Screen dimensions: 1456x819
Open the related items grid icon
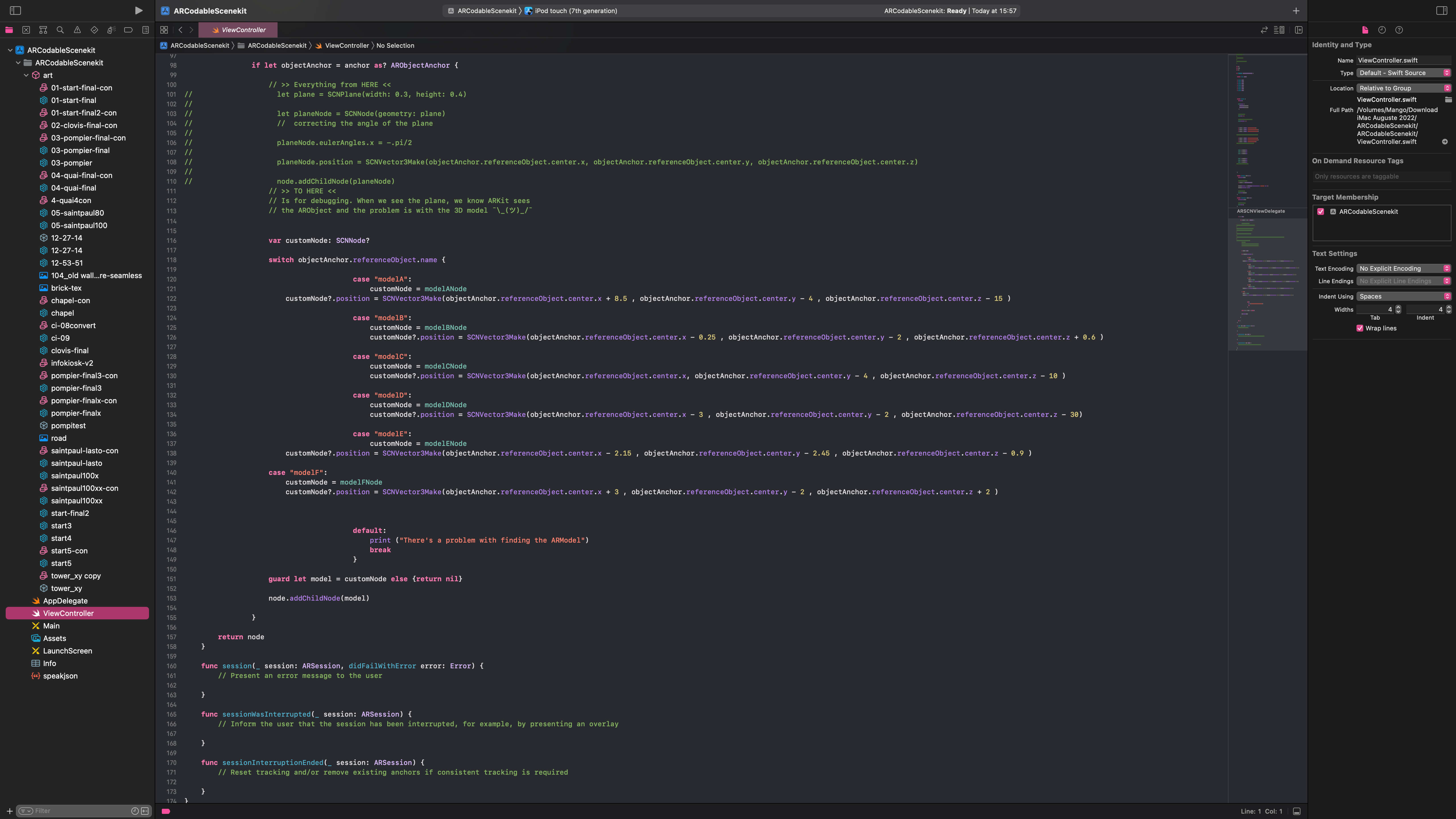164,30
